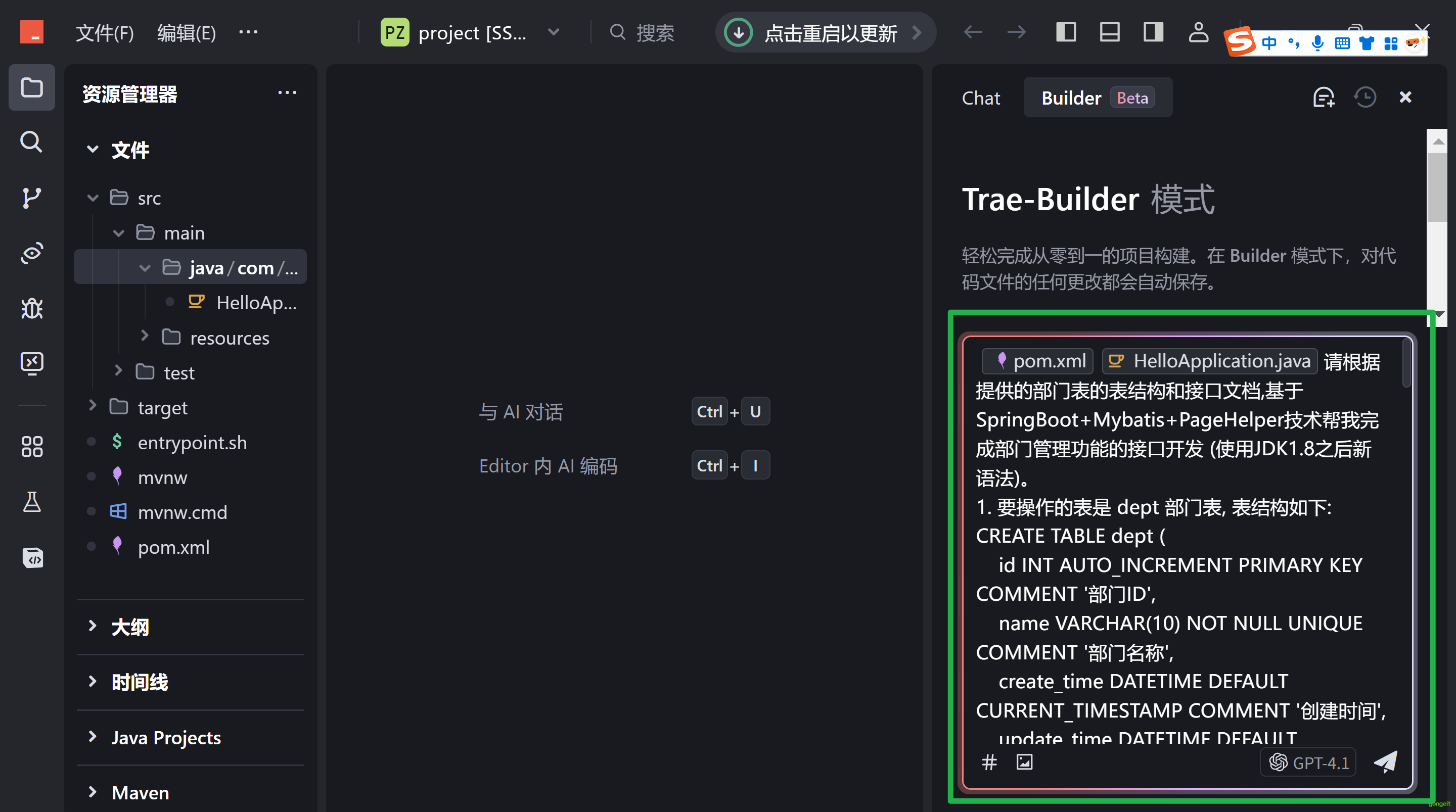Screen dimensions: 1456x812
Task: Open the project [SS... dropdown
Action: [471, 32]
